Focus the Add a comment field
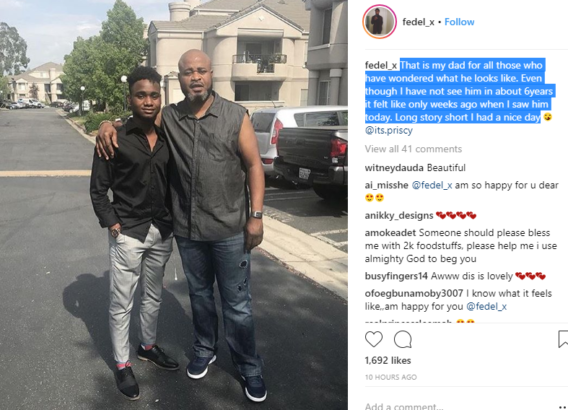This screenshot has height=410, width=568. (460, 406)
